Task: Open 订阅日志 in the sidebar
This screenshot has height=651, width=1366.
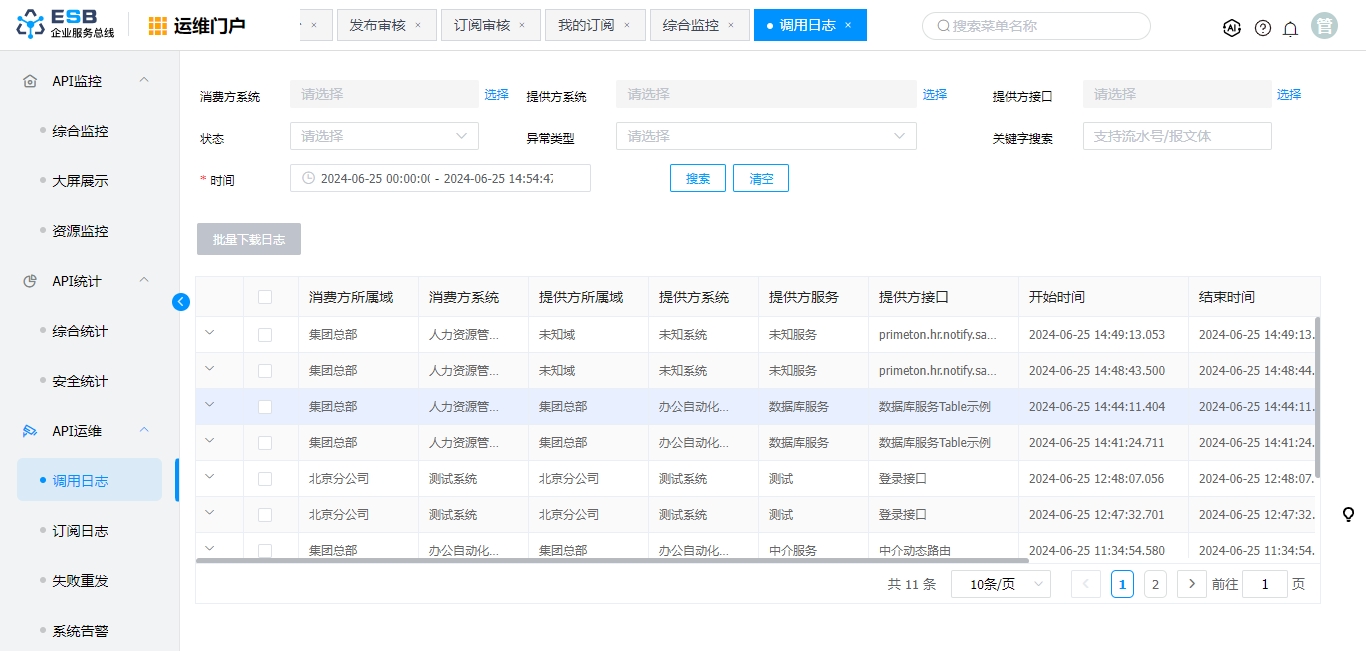Action: 80,531
